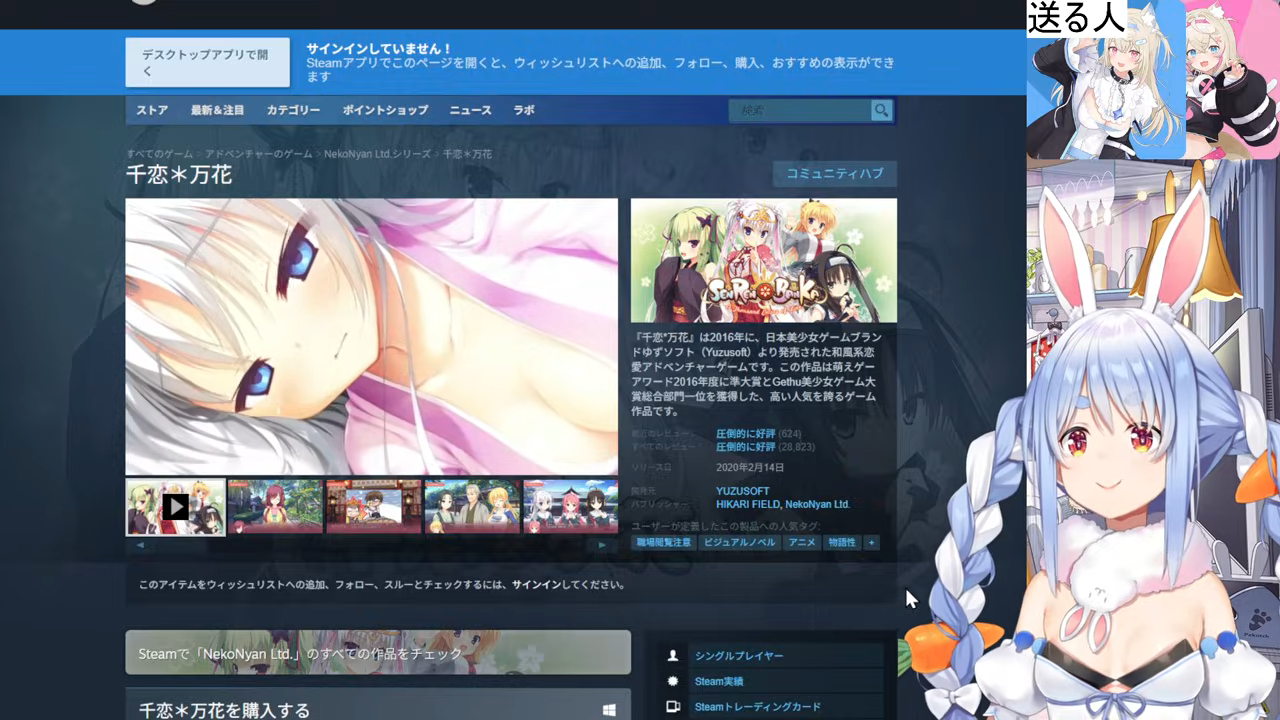Open the 最新&注目 menu
Viewport: 1280px width, 720px height.
point(217,110)
